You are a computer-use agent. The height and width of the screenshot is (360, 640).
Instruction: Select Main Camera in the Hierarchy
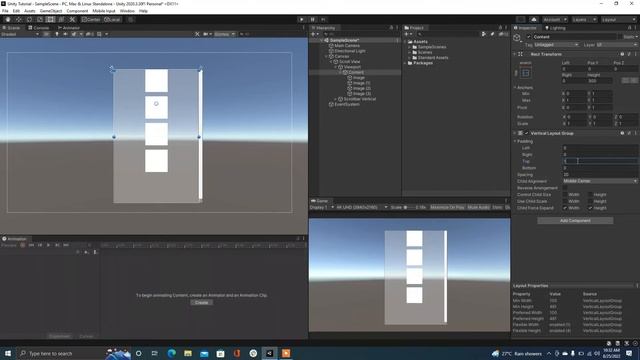point(347,46)
